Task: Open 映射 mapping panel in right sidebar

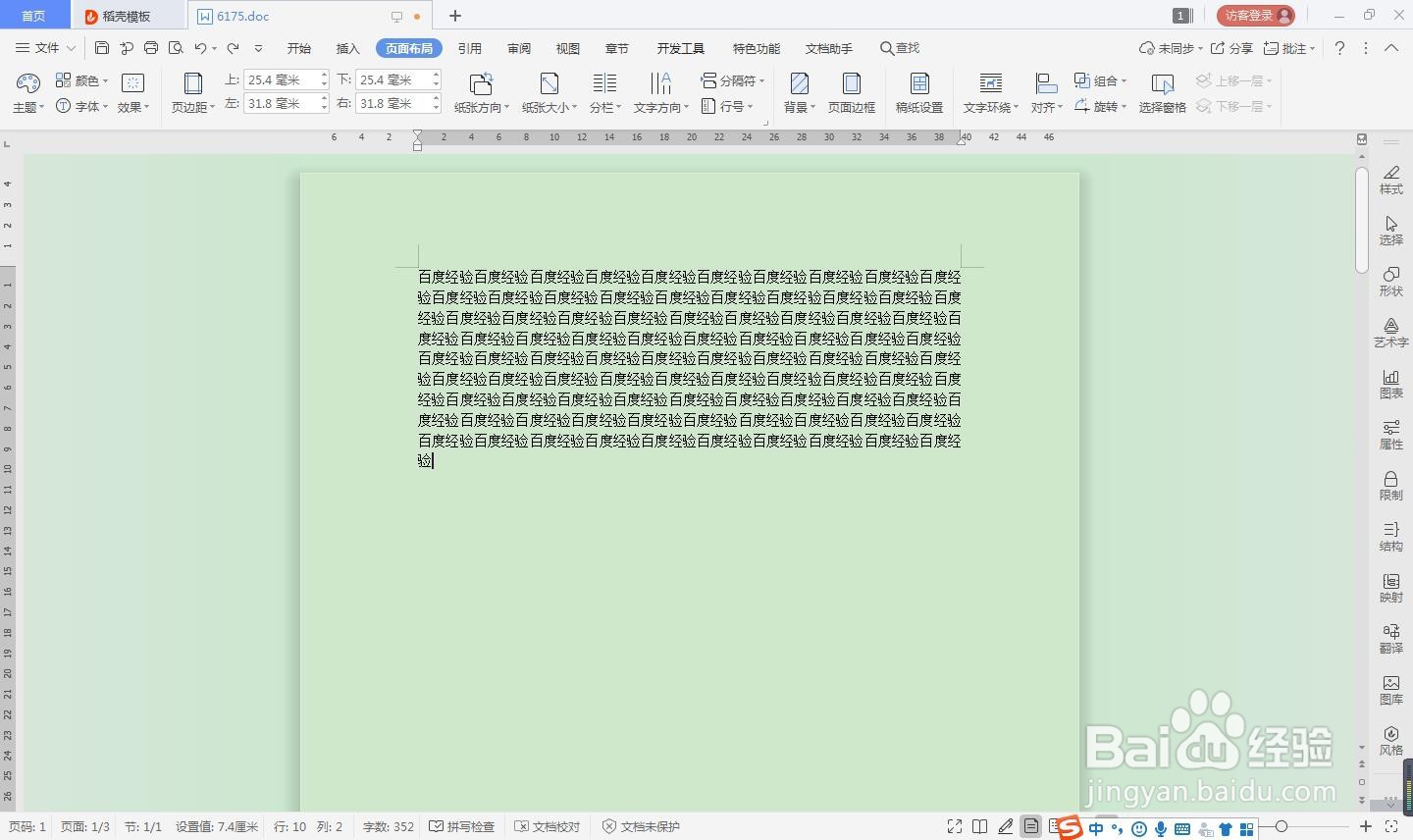Action: [1391, 588]
